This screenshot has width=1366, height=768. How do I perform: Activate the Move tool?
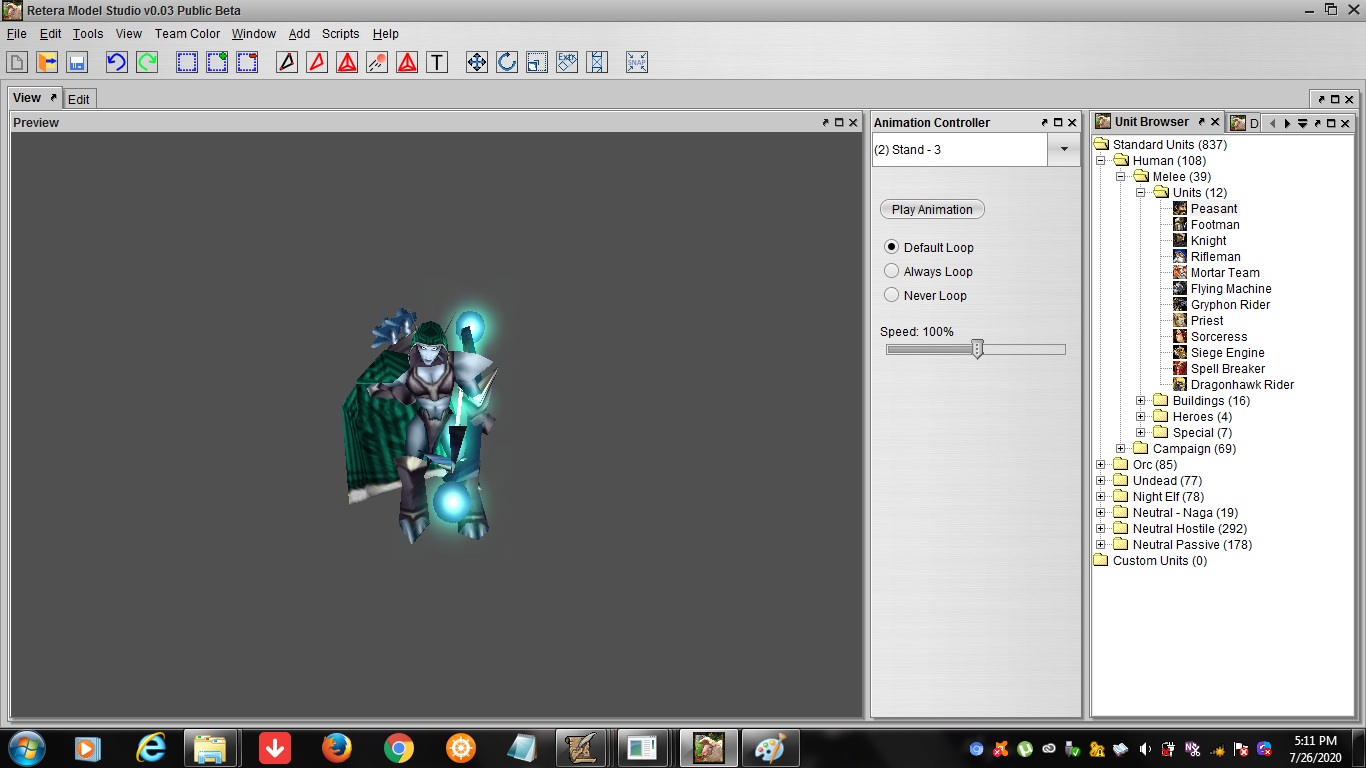coord(477,62)
